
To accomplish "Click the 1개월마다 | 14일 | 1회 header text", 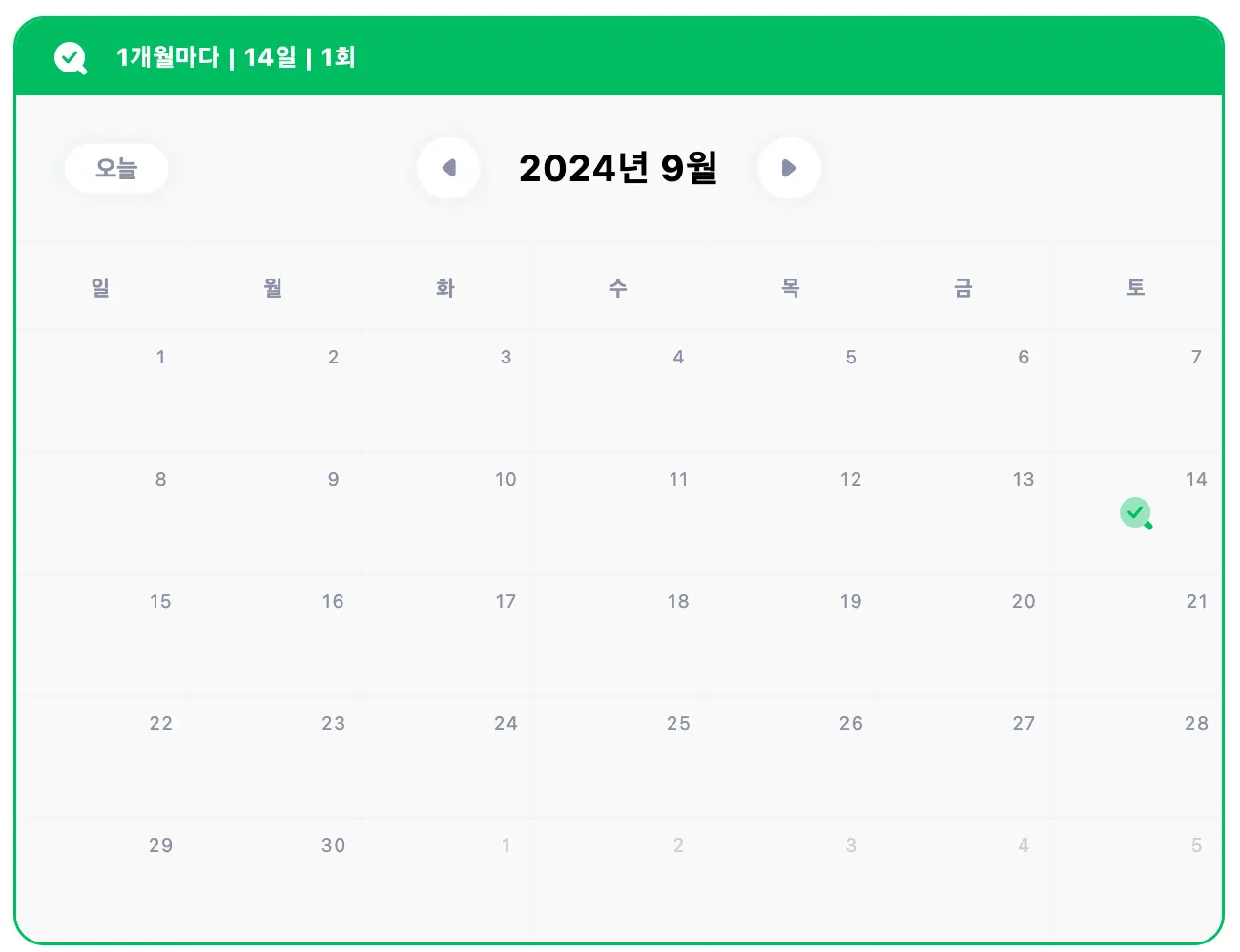I will point(236,57).
